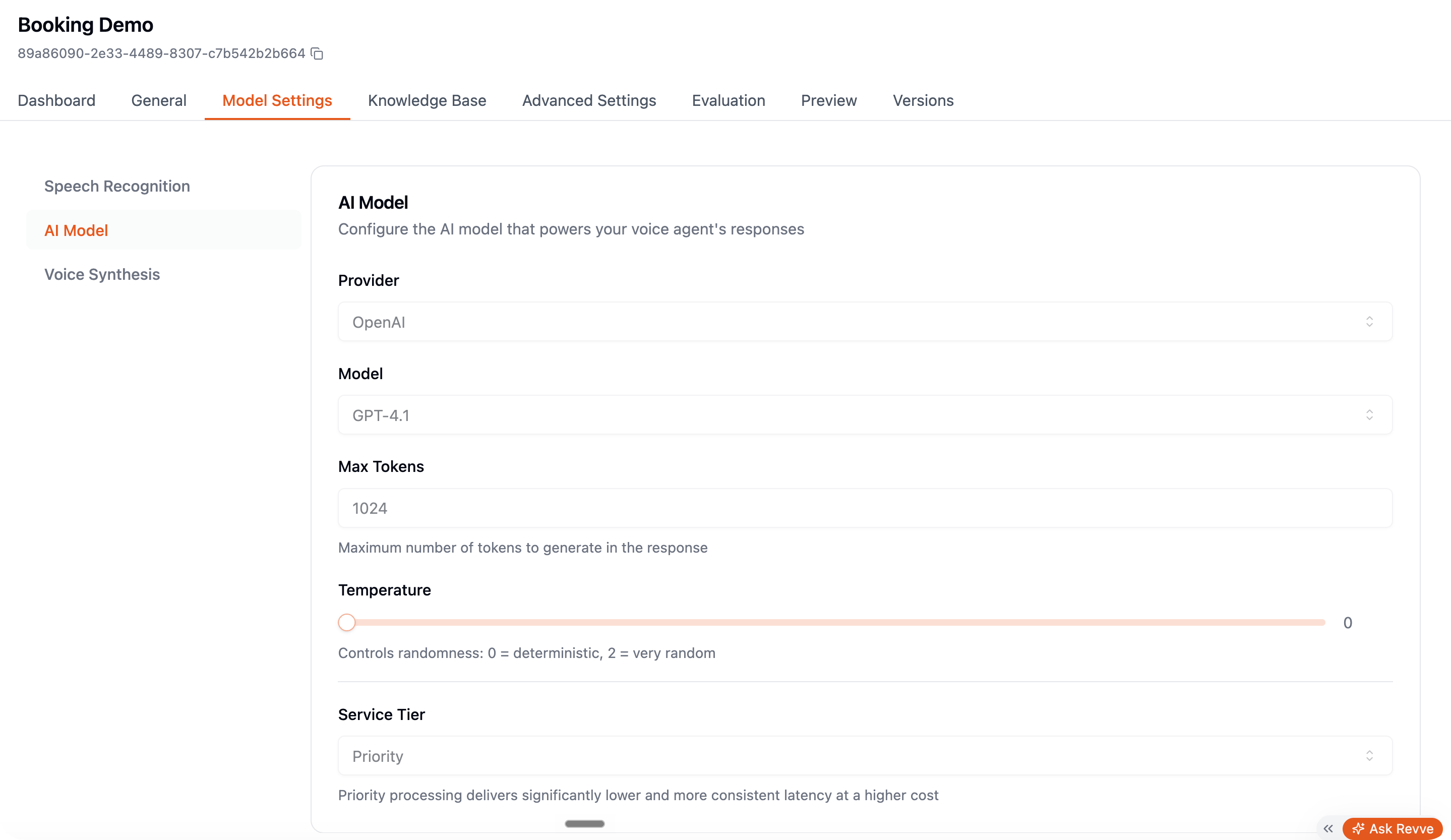Switch to the Evaluation tab
The height and width of the screenshot is (840, 1451).
(x=729, y=100)
